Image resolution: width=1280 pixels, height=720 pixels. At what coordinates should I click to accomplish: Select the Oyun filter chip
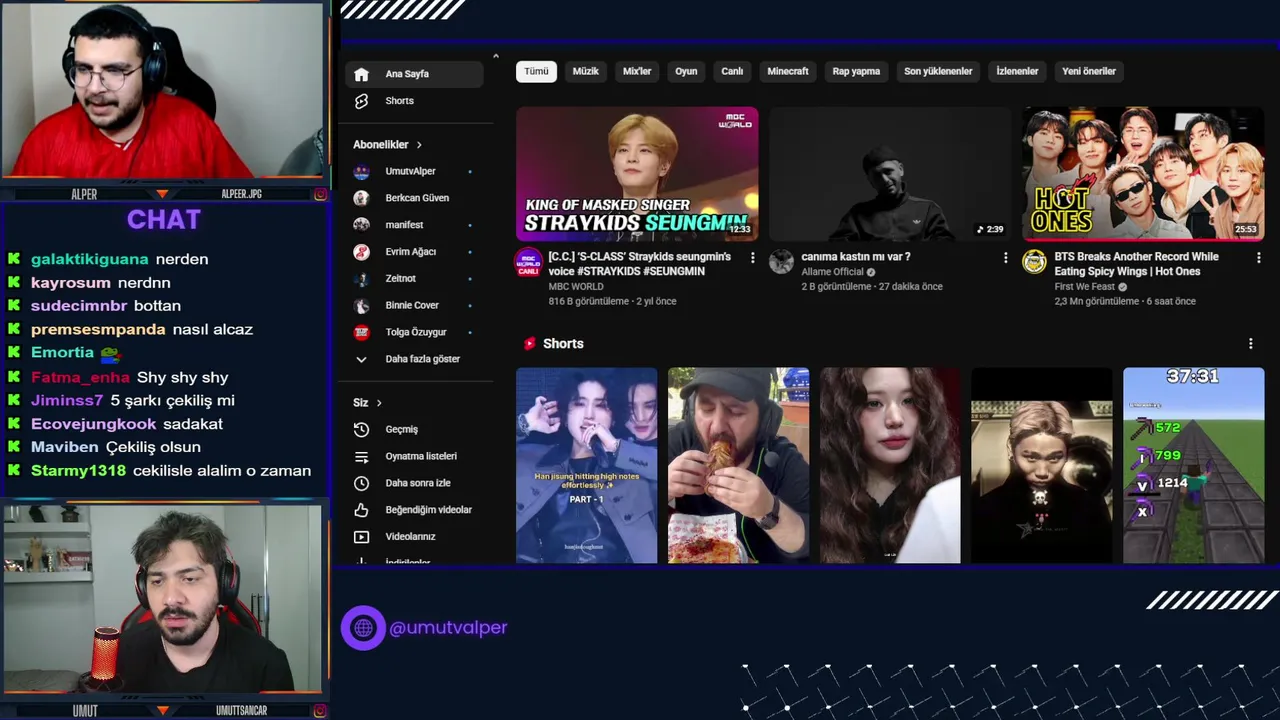pyautogui.click(x=686, y=71)
